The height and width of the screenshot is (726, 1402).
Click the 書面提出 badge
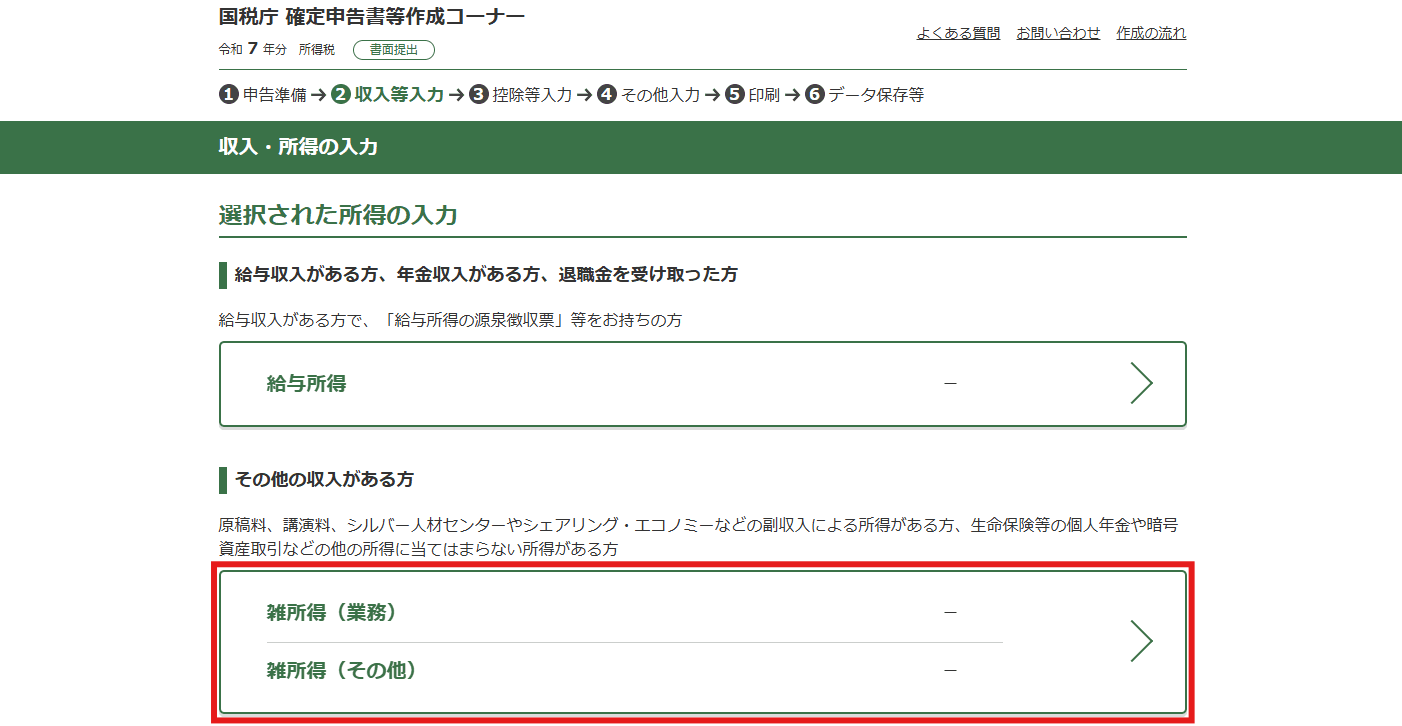[393, 49]
